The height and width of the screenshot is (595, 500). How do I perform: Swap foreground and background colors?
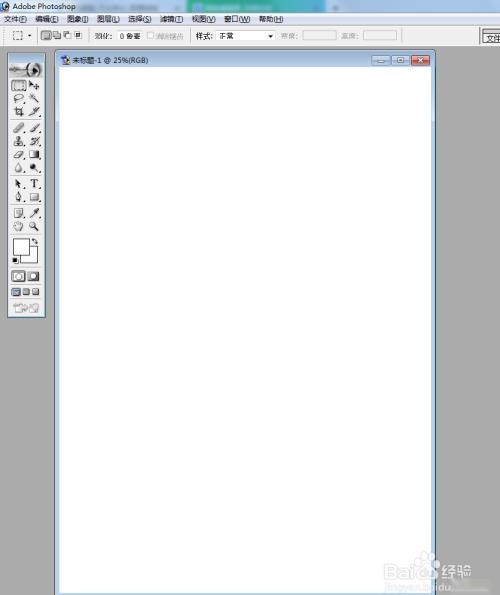coord(35,241)
